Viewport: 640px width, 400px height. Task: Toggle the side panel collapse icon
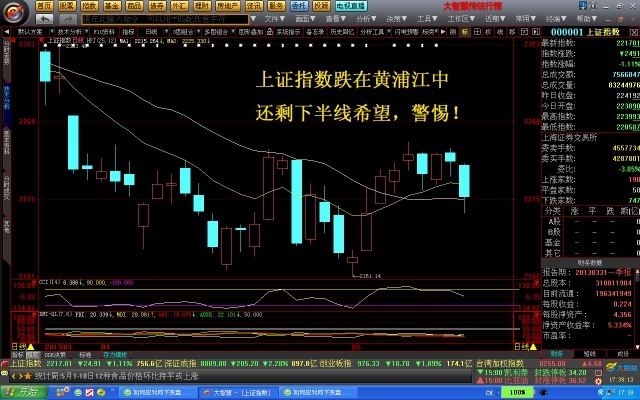coord(536,32)
